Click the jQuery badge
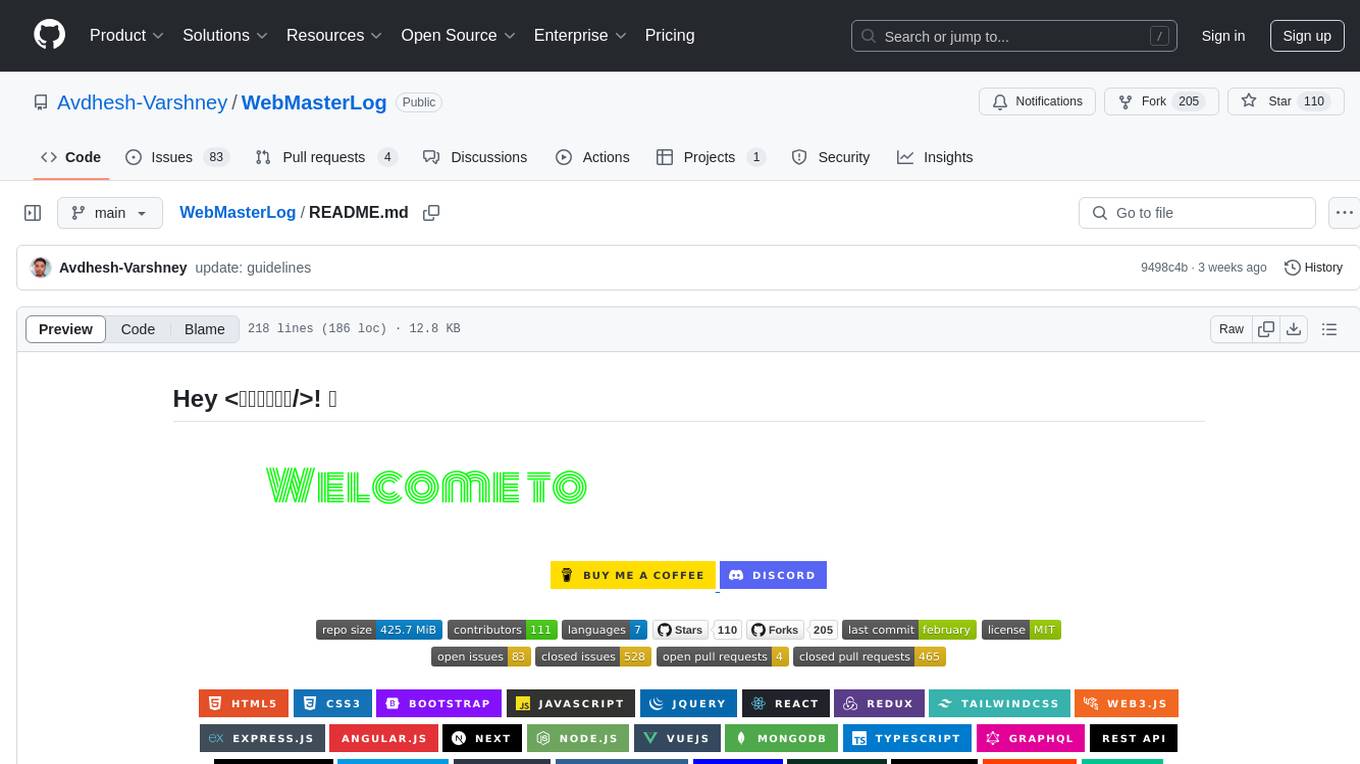 pos(689,703)
